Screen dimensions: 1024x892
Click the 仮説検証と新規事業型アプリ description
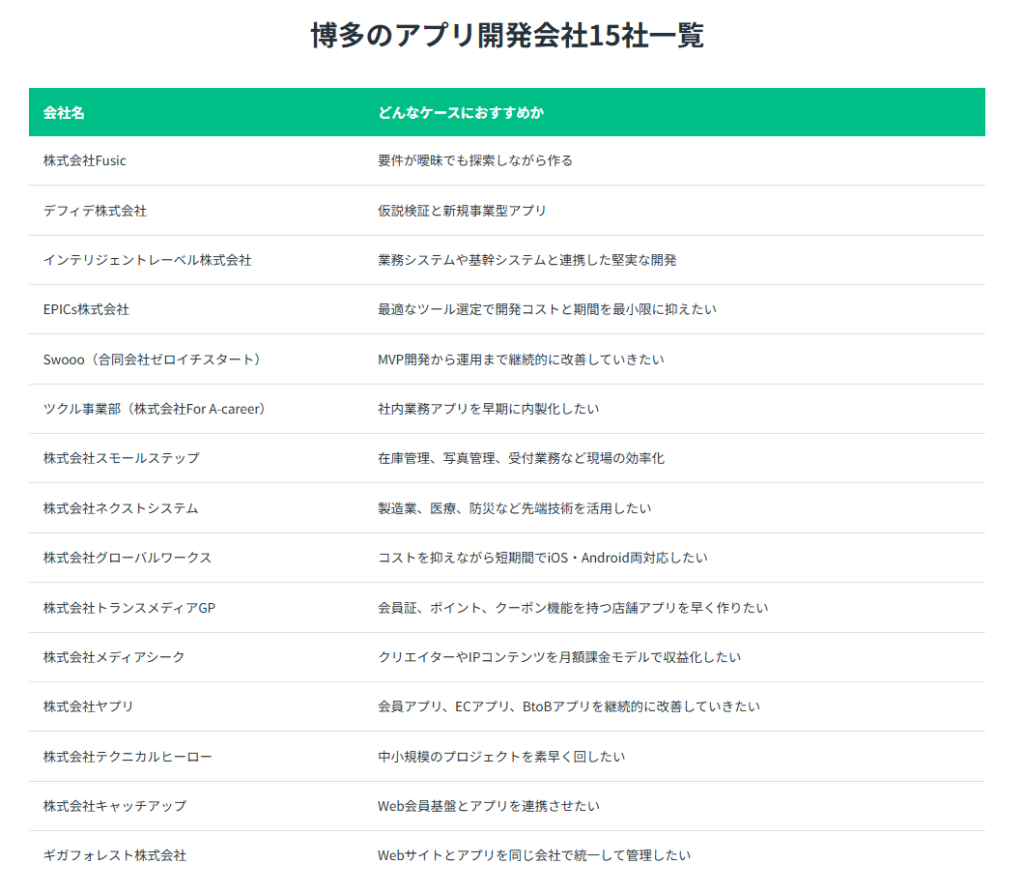pyautogui.click(x=462, y=210)
